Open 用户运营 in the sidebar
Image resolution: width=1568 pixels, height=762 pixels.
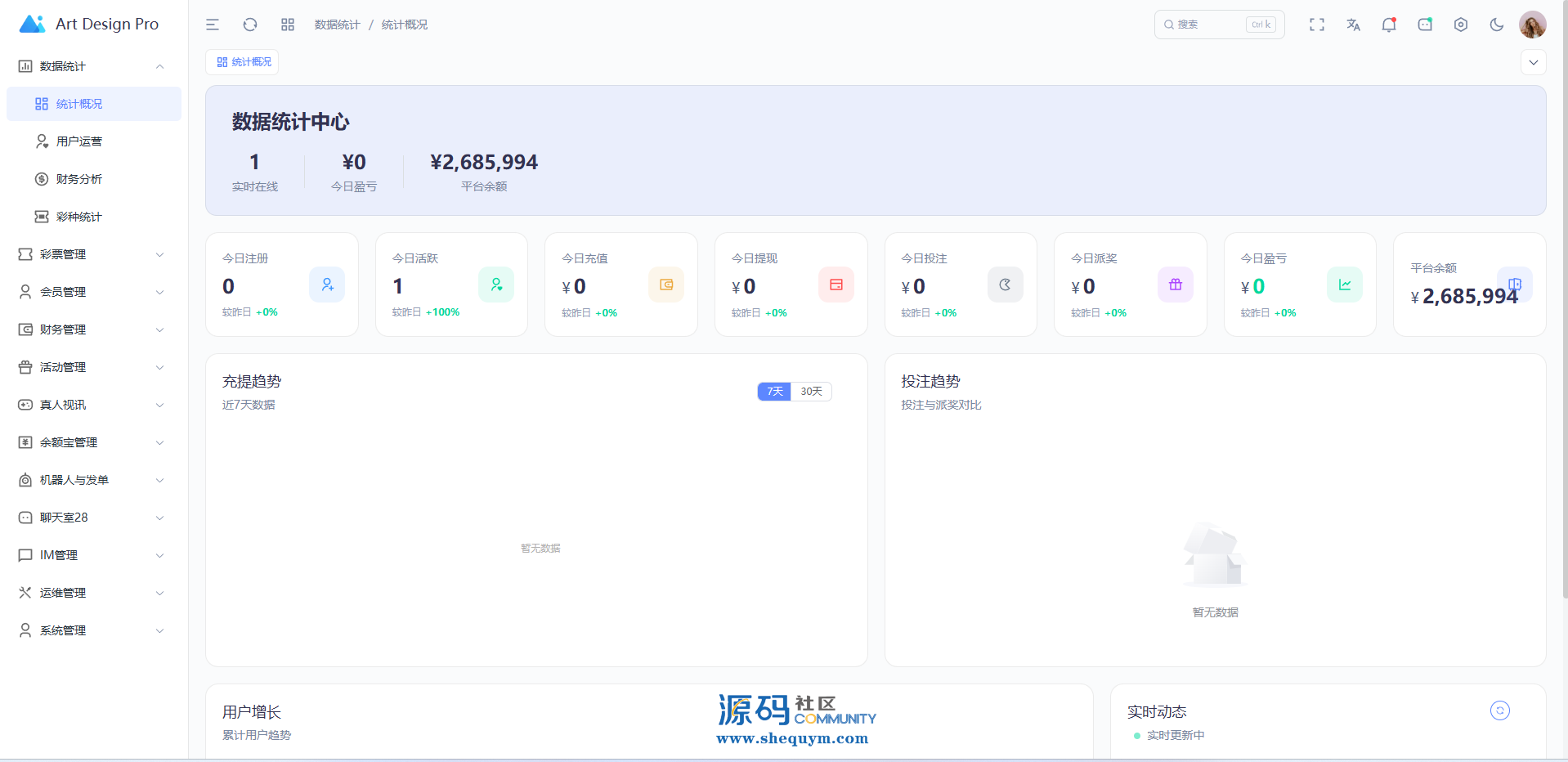[x=79, y=141]
